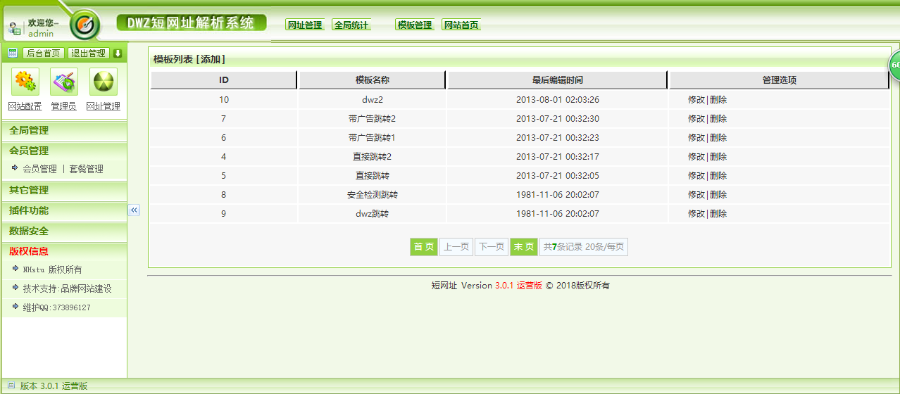Click the template name 安全检测跳转
Viewport: 900px width, 394px height.
(373, 195)
